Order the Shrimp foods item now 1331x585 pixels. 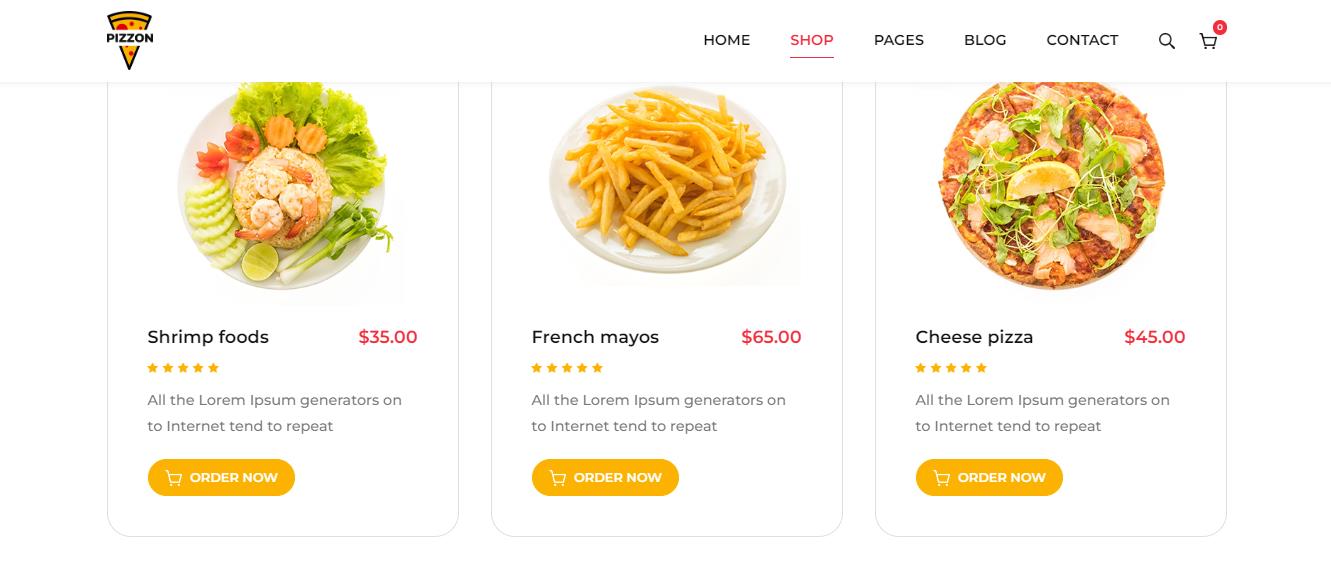click(221, 477)
